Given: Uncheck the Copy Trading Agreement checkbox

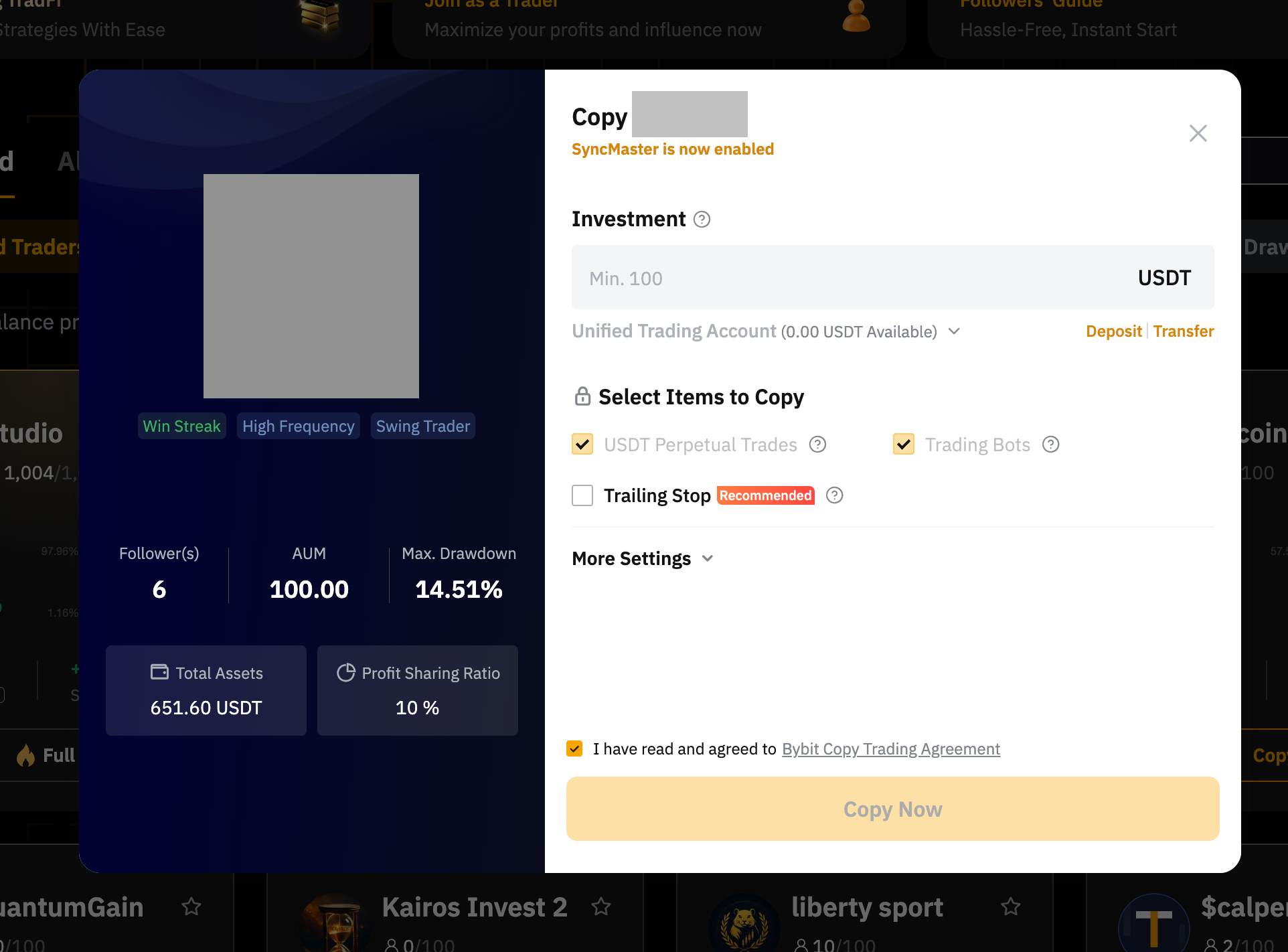Looking at the screenshot, I should coord(574,748).
